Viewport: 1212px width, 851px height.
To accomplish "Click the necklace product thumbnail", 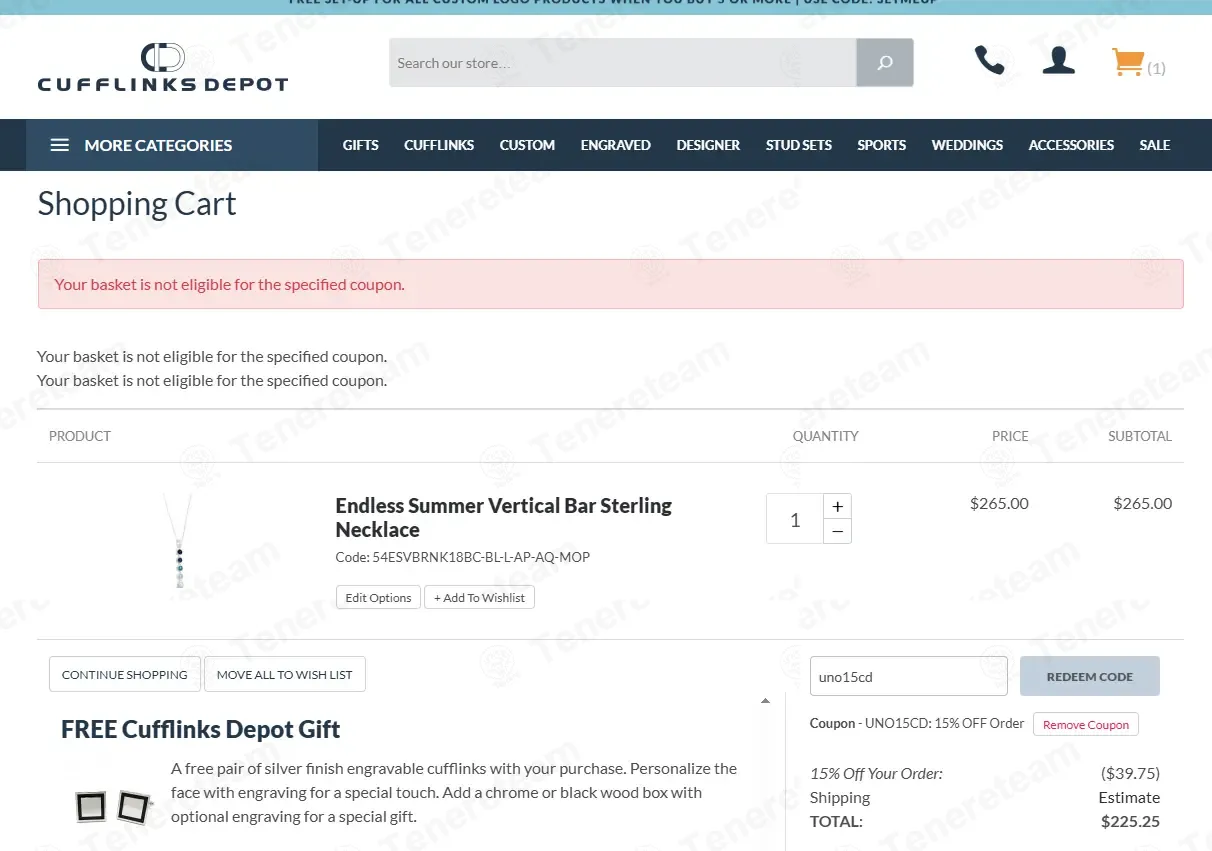I will (179, 541).
